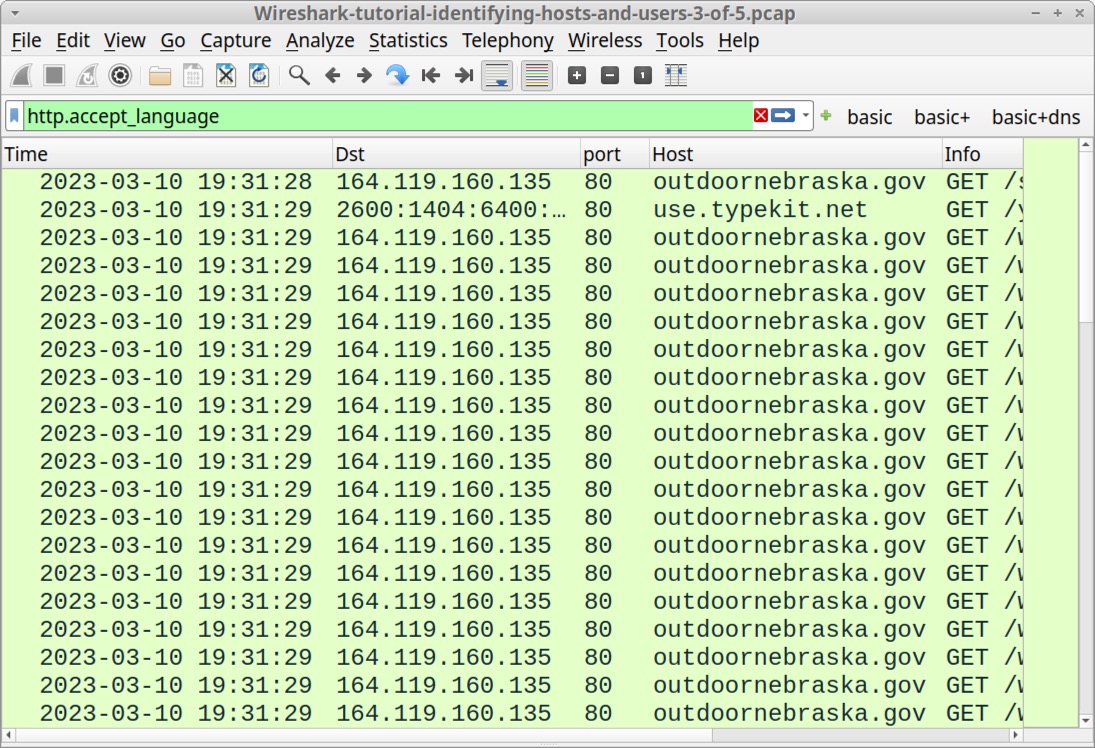Apply the basic filter button
This screenshot has width=1095, height=748.
[869, 117]
